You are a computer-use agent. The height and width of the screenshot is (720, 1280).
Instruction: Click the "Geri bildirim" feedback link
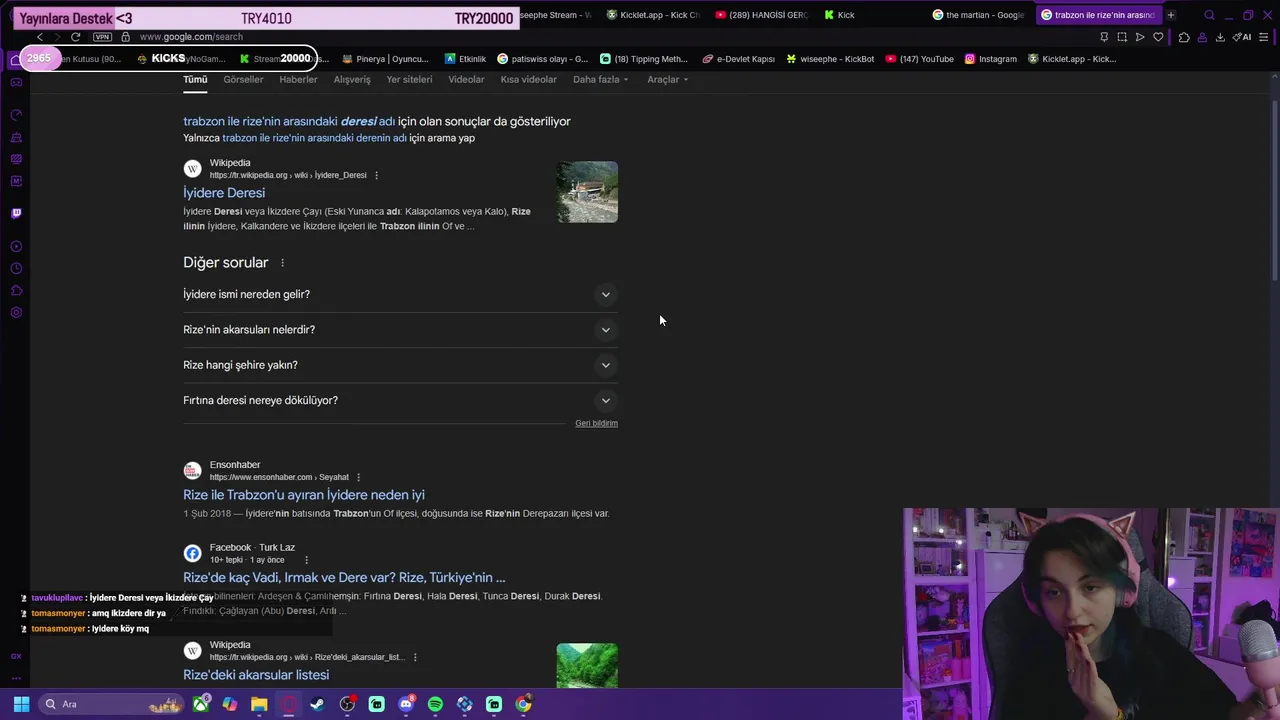(596, 423)
